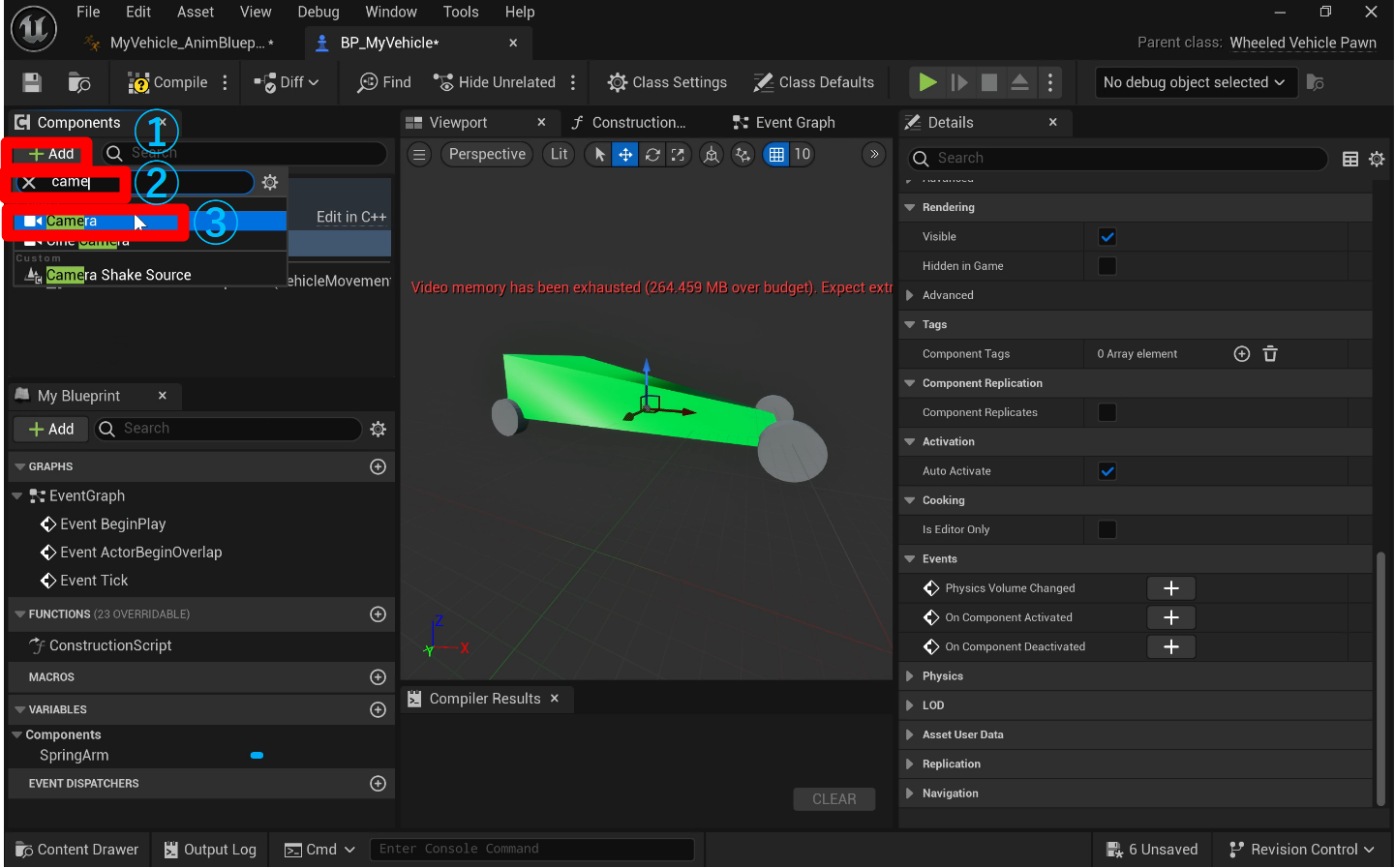Select Camera from the component list
The height and width of the screenshot is (868, 1395).
150,221
